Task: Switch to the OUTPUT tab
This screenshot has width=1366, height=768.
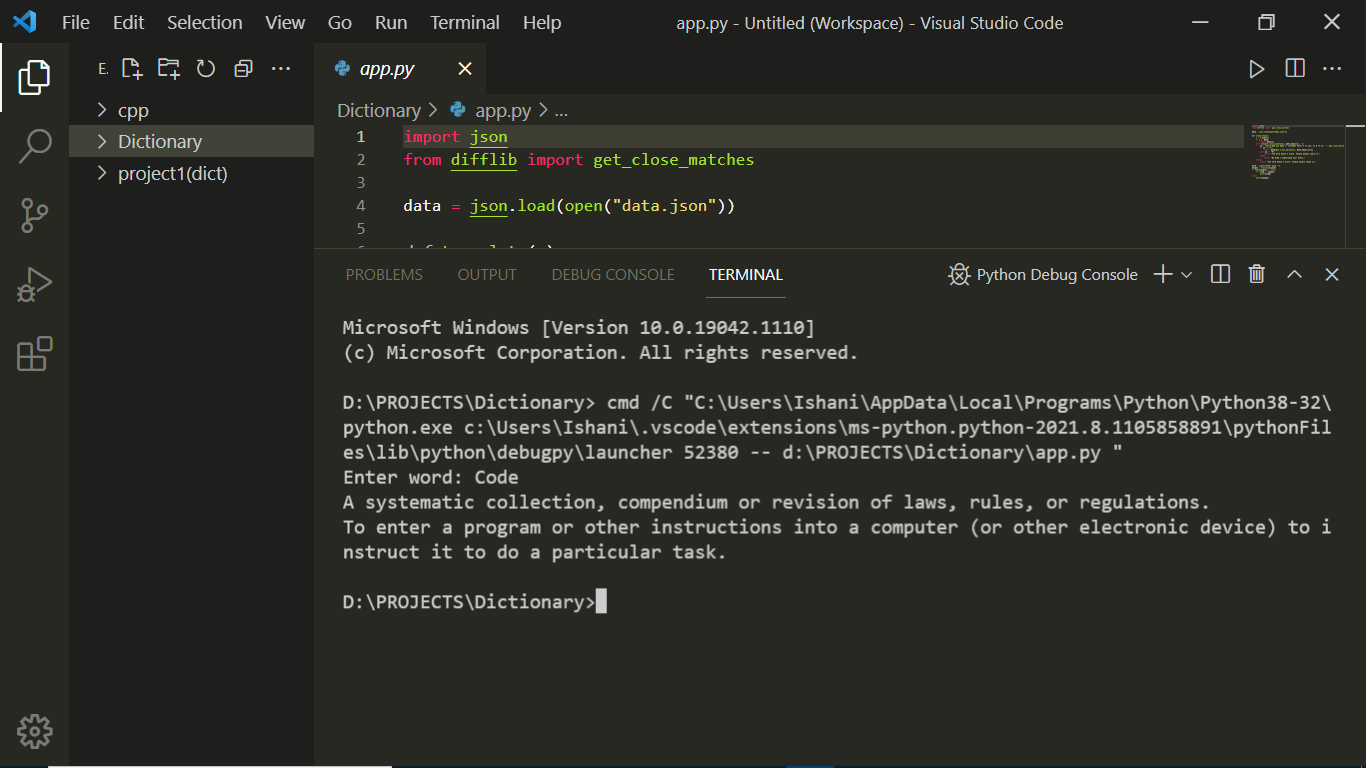Action: pos(487,274)
